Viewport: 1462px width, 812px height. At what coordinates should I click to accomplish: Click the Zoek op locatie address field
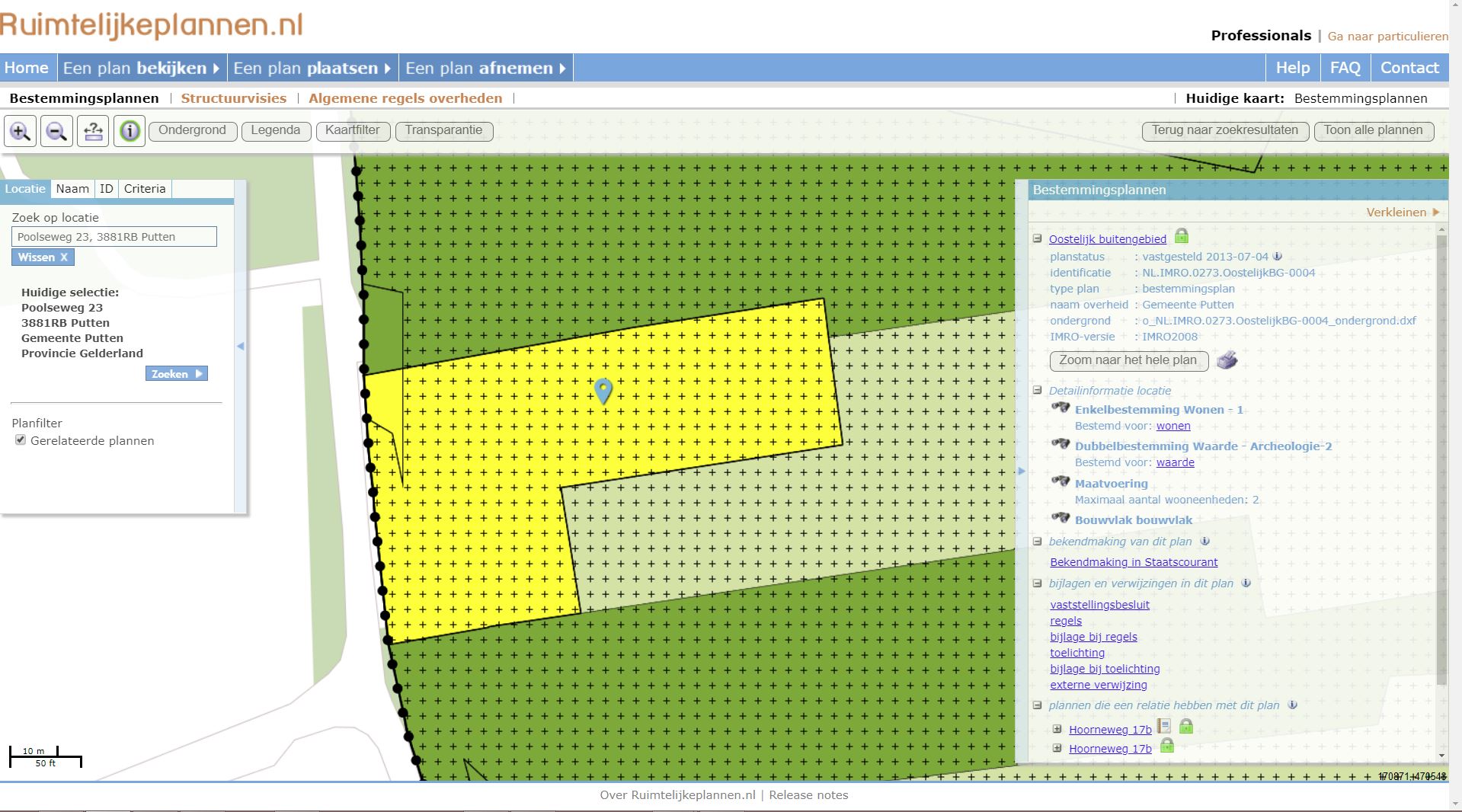tap(114, 237)
